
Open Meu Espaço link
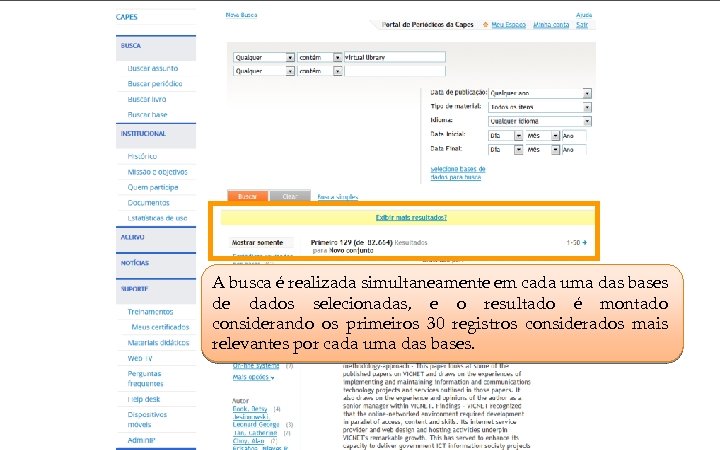(508, 25)
